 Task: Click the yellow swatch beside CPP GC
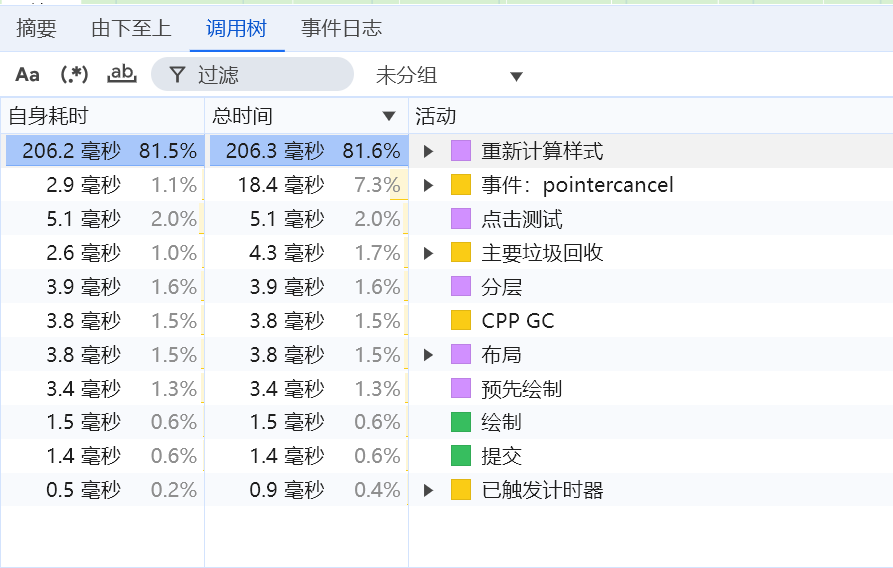(460, 321)
